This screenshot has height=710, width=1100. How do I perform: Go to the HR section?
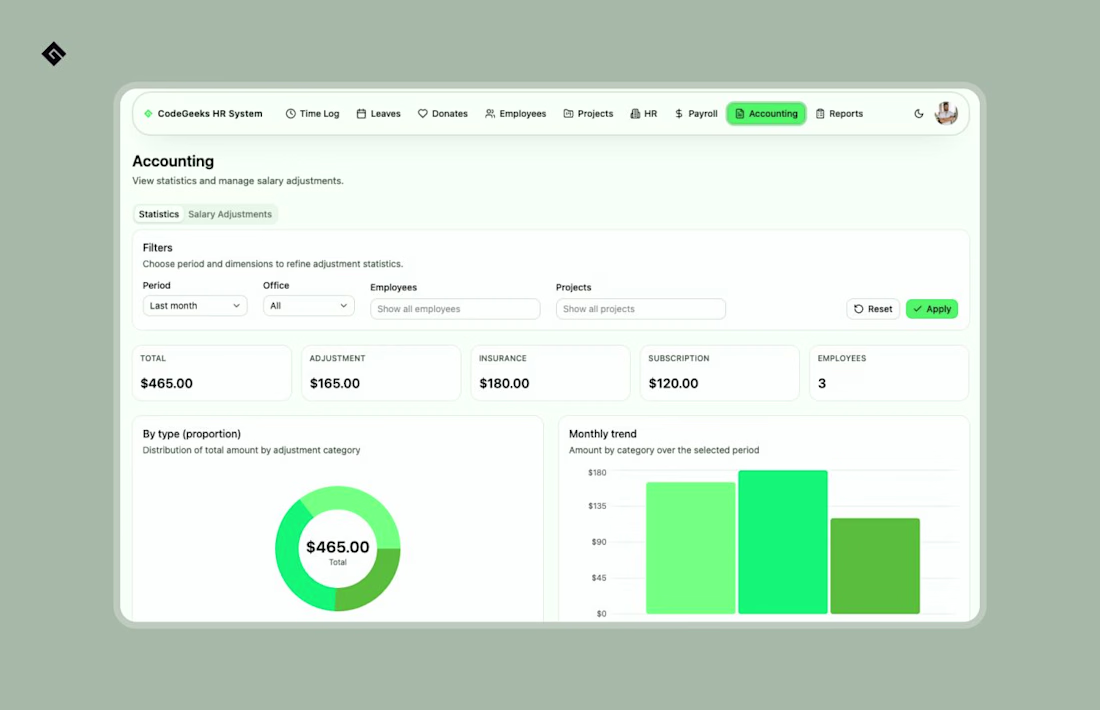[x=643, y=114]
